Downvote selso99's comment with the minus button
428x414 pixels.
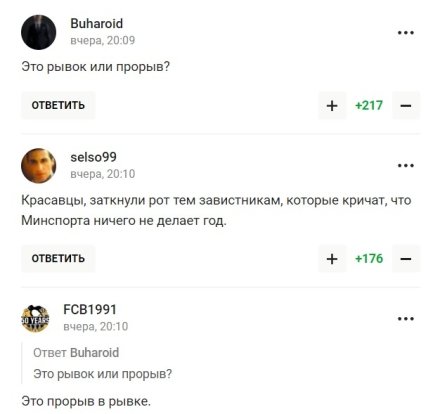point(406,259)
